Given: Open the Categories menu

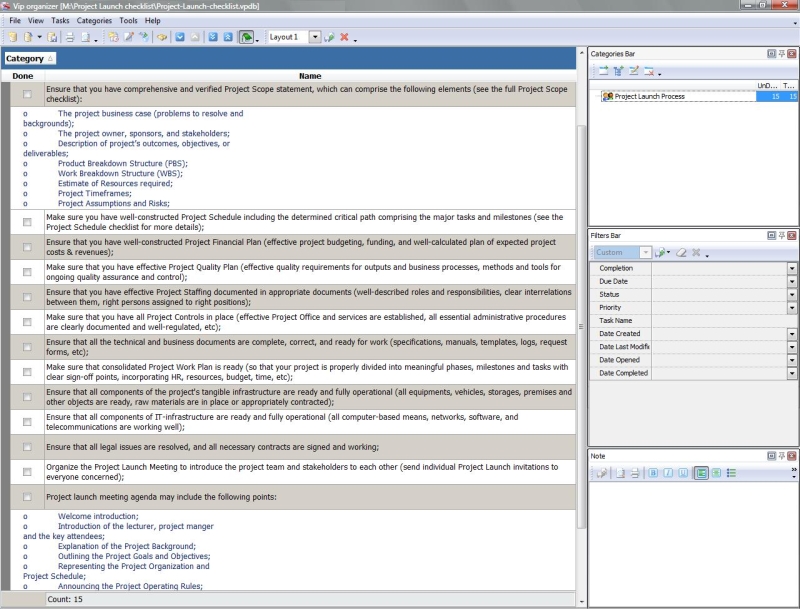Looking at the screenshot, I should (x=94, y=20).
